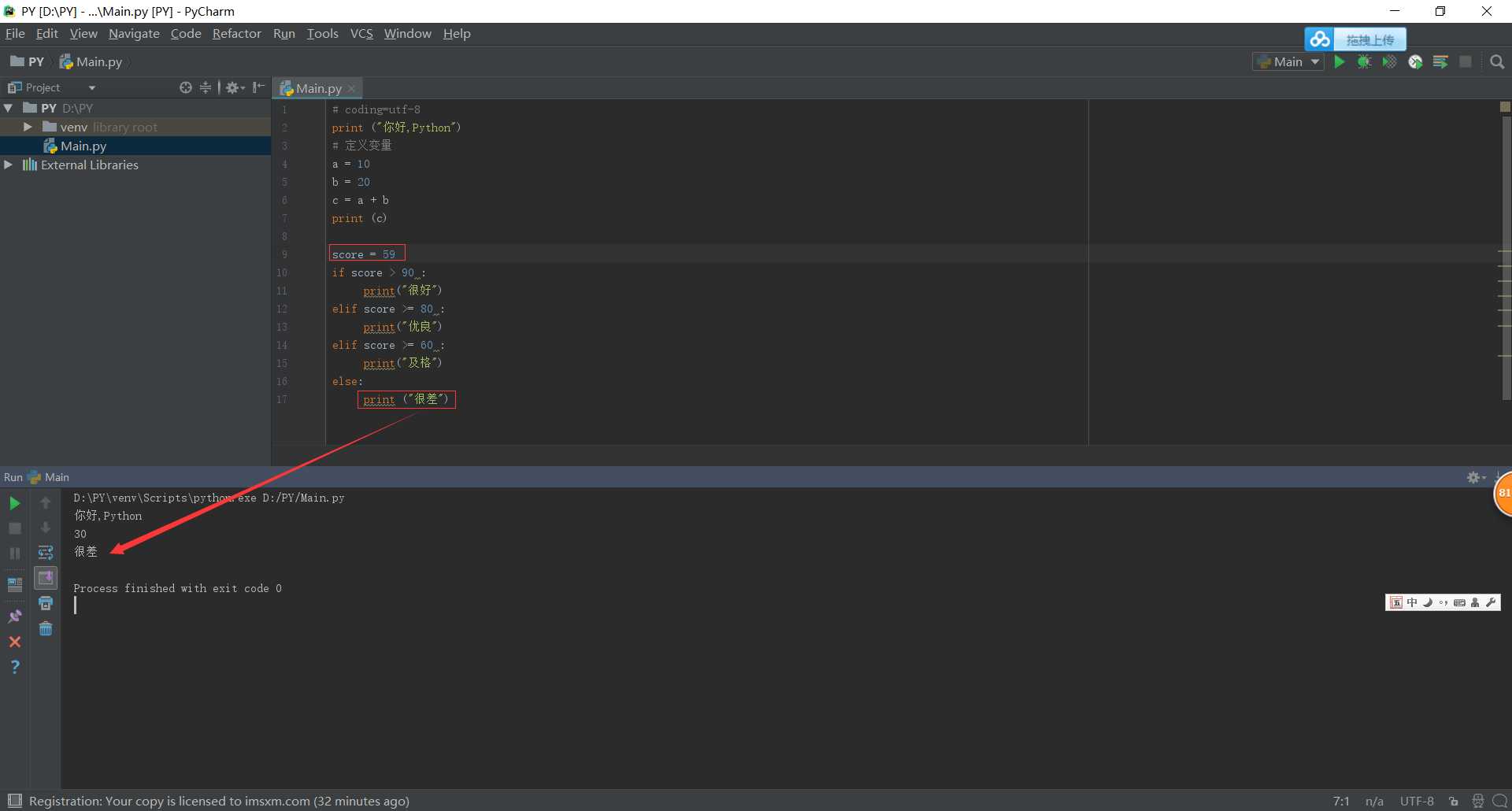Viewport: 1512px width, 811px height.
Task: Close the Run tab with red X icon
Action: (x=14, y=642)
